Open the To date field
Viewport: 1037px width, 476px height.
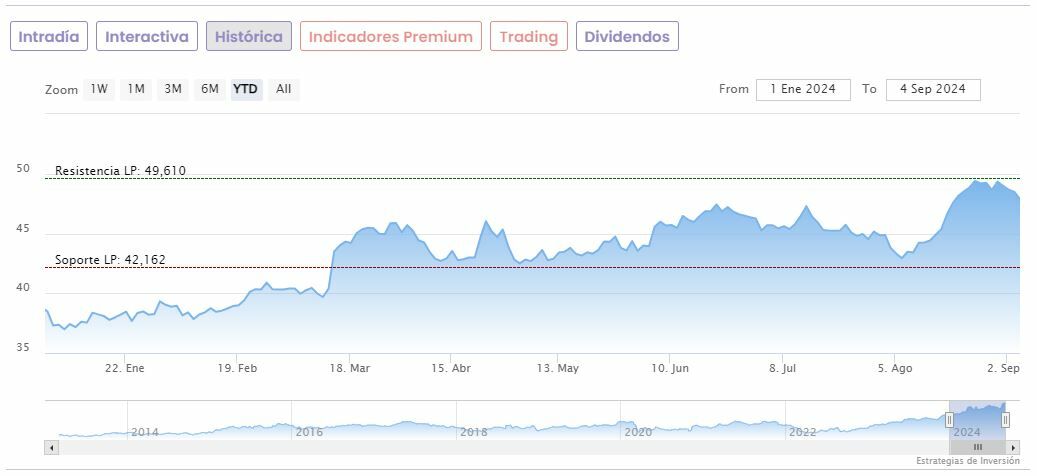point(932,89)
